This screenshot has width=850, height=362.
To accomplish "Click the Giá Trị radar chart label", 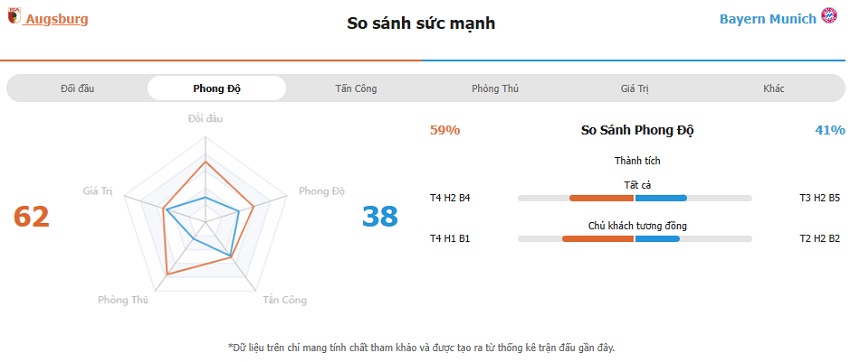I will click(98, 191).
